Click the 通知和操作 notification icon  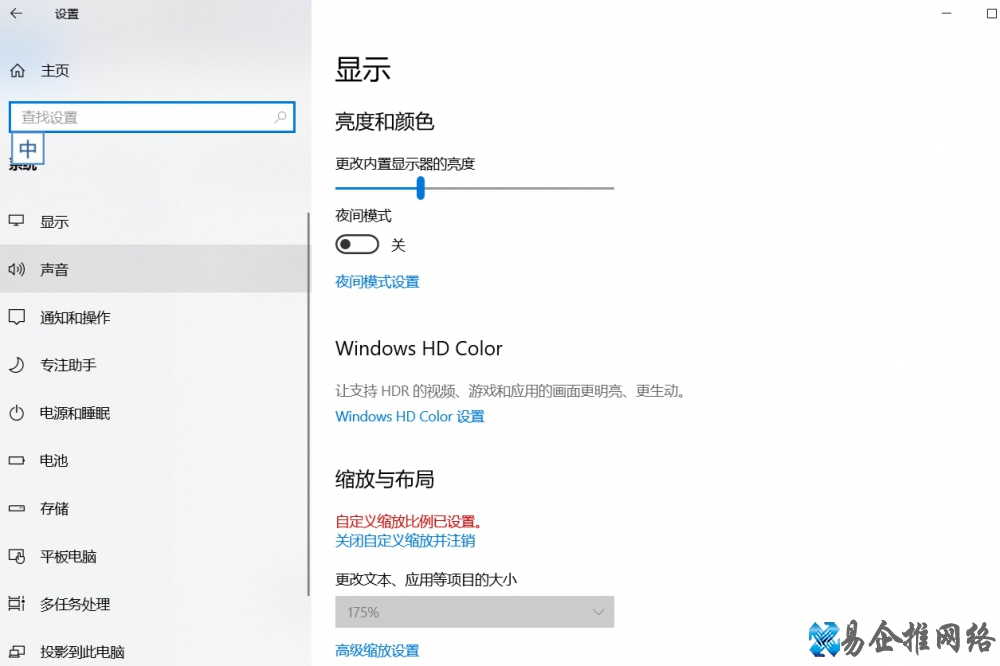coord(16,317)
